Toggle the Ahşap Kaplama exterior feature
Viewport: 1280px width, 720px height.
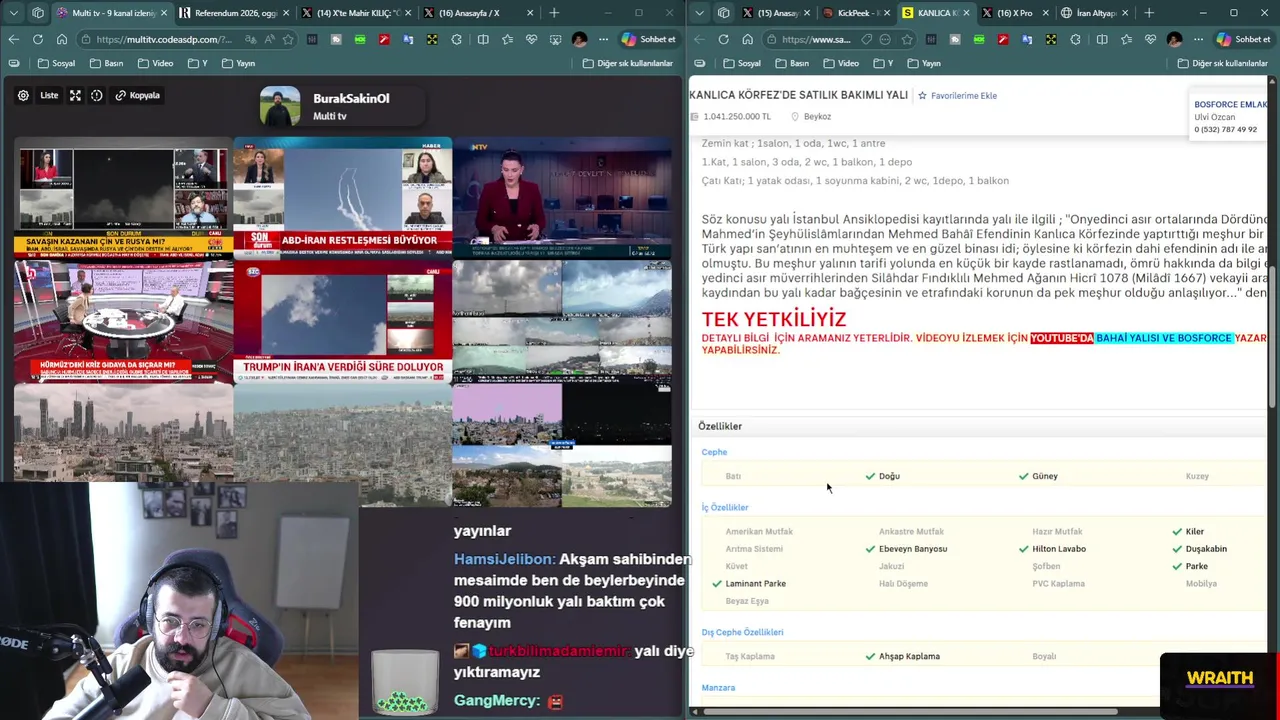pos(903,657)
